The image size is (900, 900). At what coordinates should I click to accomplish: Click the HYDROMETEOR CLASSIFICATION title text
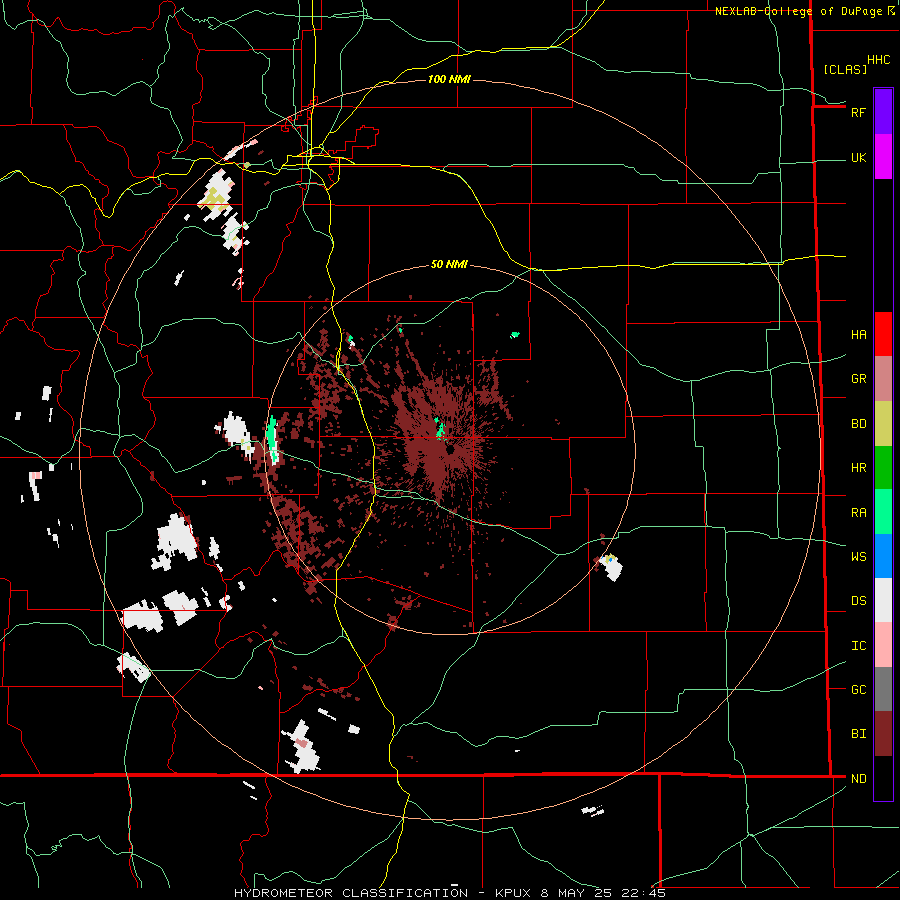pyautogui.click(x=351, y=893)
